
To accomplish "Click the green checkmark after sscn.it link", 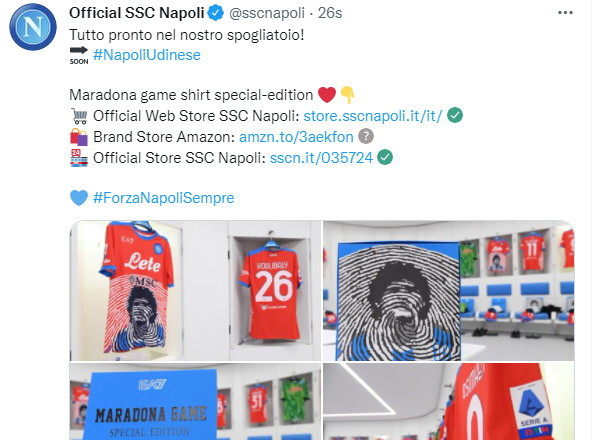I will pyautogui.click(x=385, y=157).
